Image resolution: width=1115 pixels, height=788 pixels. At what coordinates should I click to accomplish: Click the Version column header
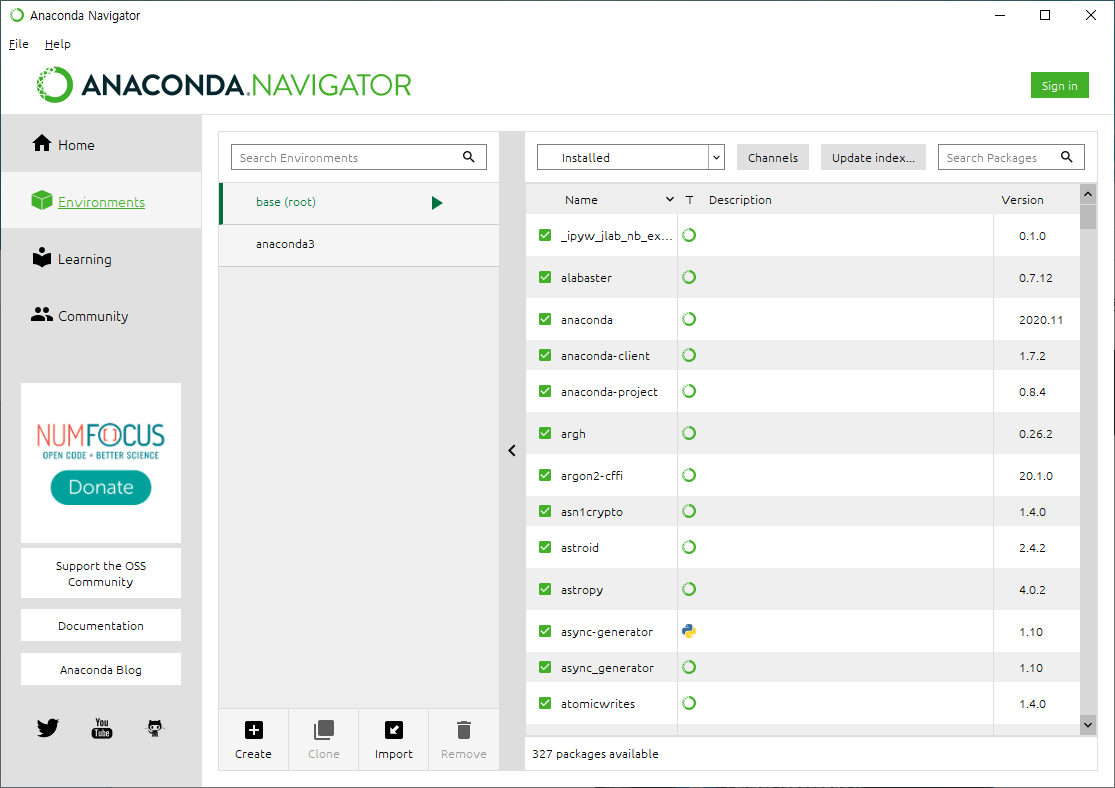tap(1023, 200)
